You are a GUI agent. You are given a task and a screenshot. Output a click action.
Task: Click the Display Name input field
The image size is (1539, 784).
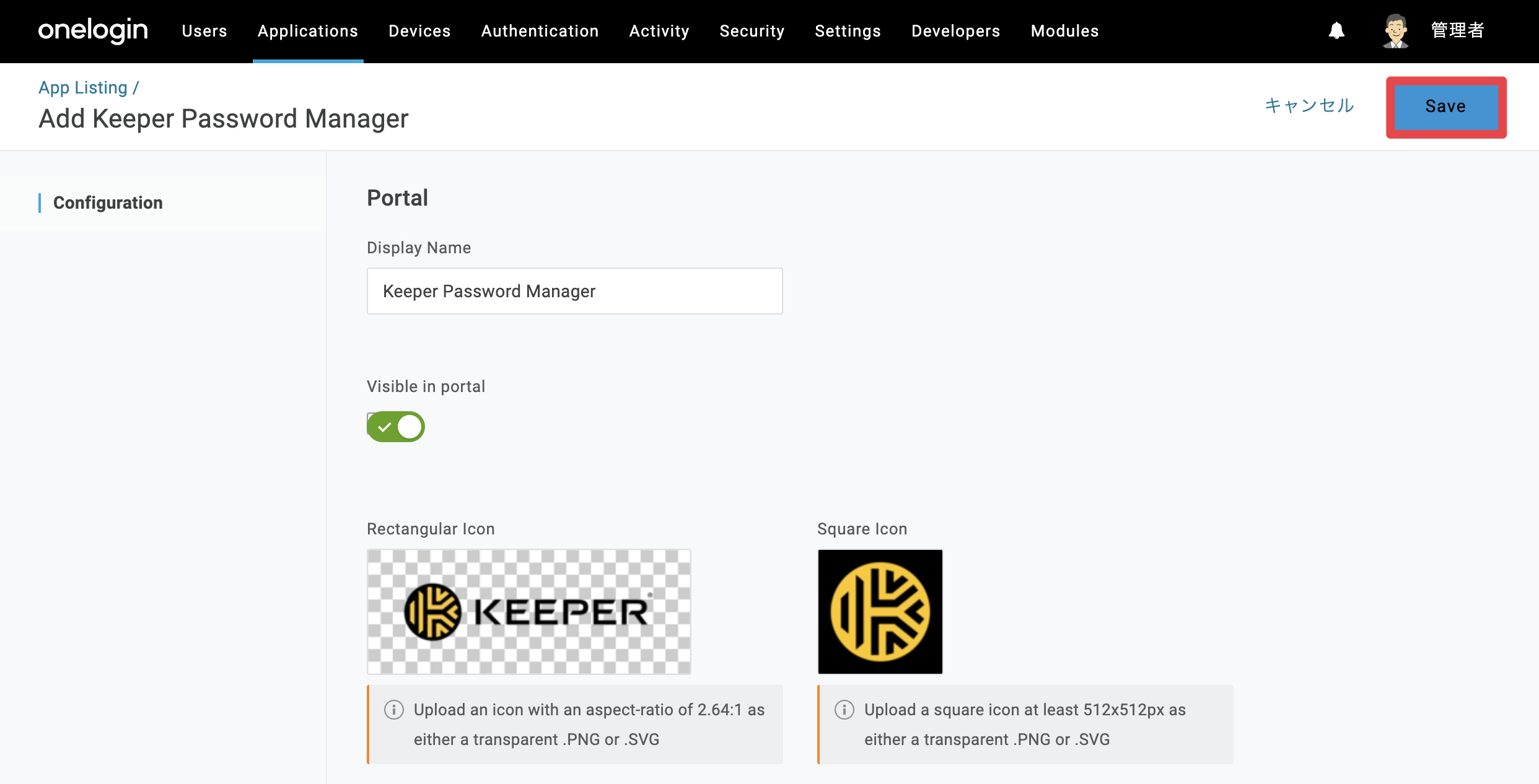(x=574, y=291)
